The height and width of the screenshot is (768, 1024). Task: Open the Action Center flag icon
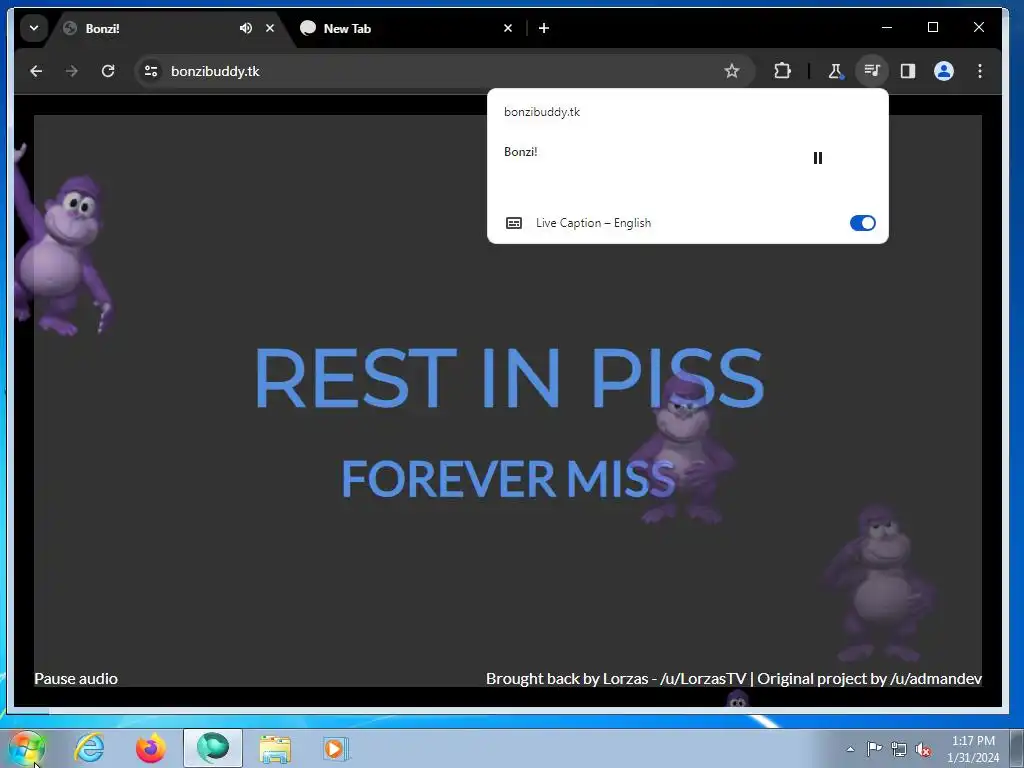(874, 748)
